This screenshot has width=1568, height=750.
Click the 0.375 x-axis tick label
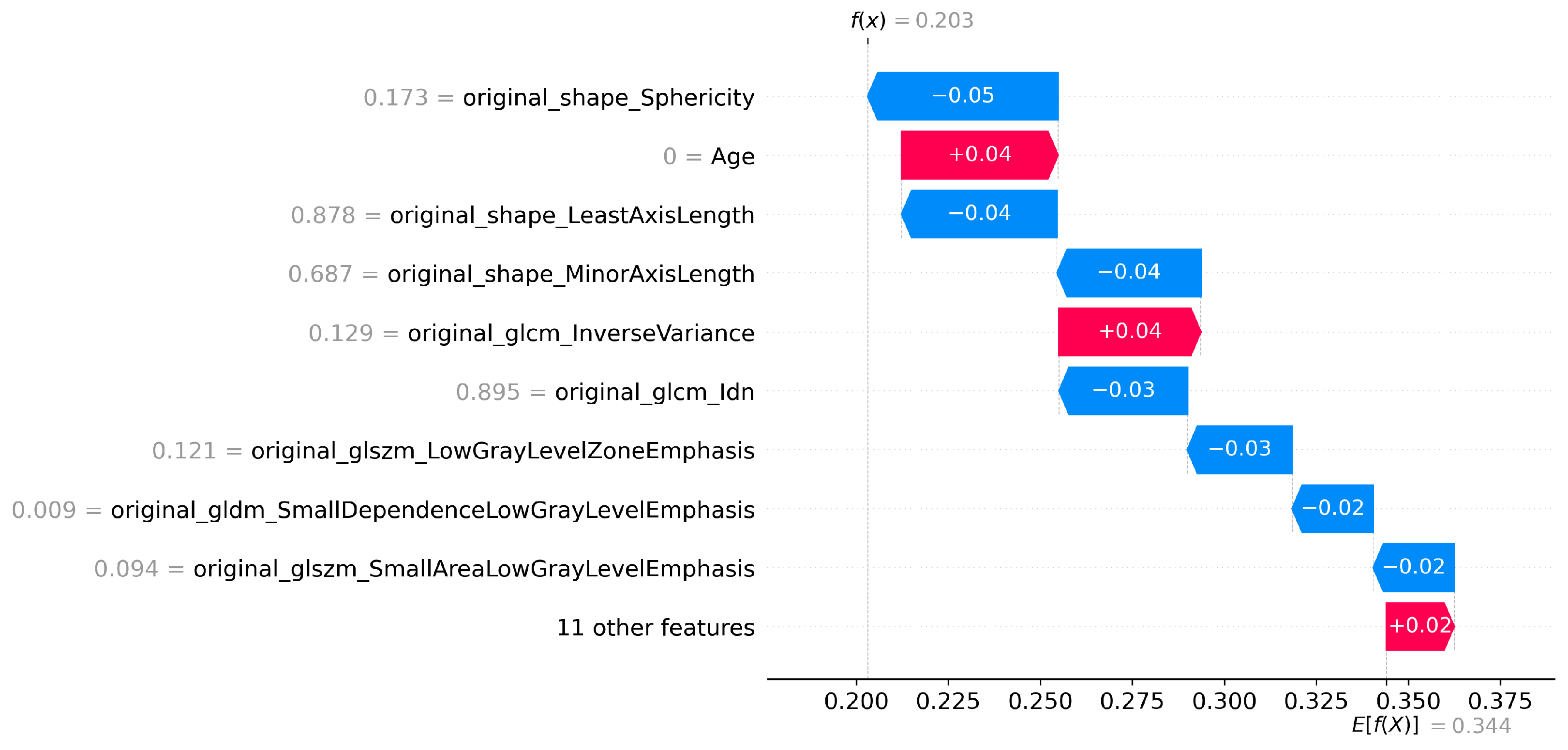tap(1500, 701)
